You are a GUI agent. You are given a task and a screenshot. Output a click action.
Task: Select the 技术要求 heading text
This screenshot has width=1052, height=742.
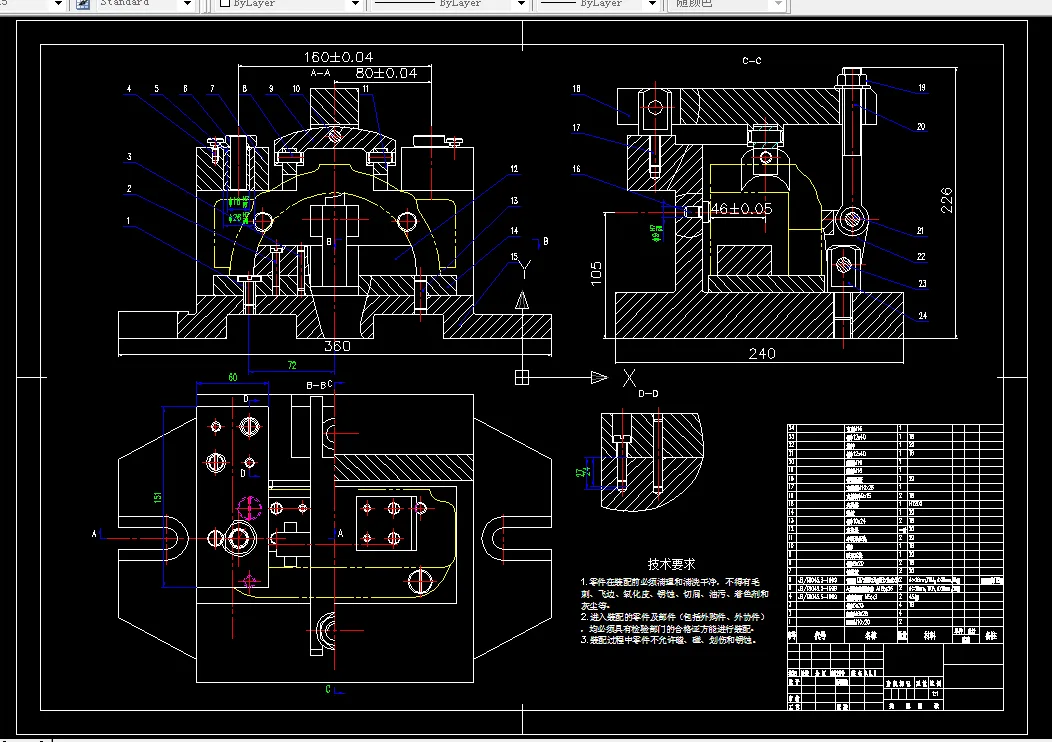671,564
